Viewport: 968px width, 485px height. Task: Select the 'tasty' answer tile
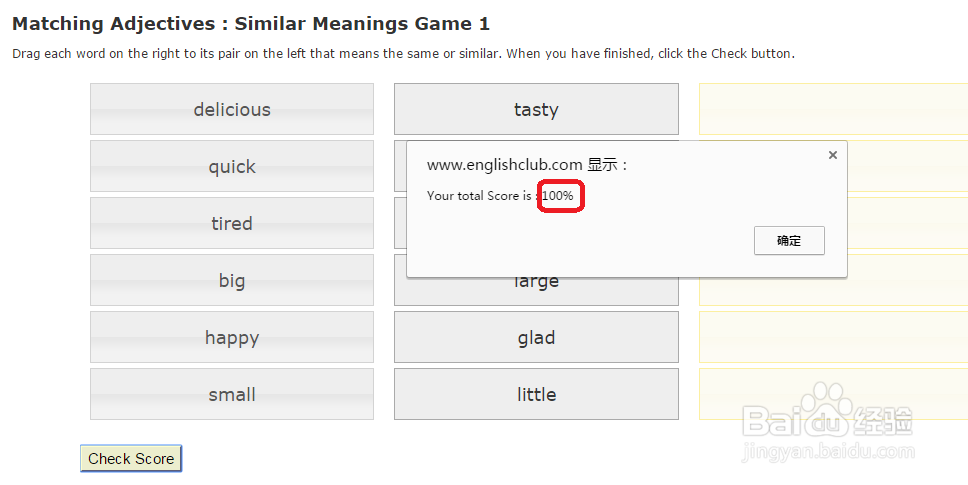coord(536,109)
